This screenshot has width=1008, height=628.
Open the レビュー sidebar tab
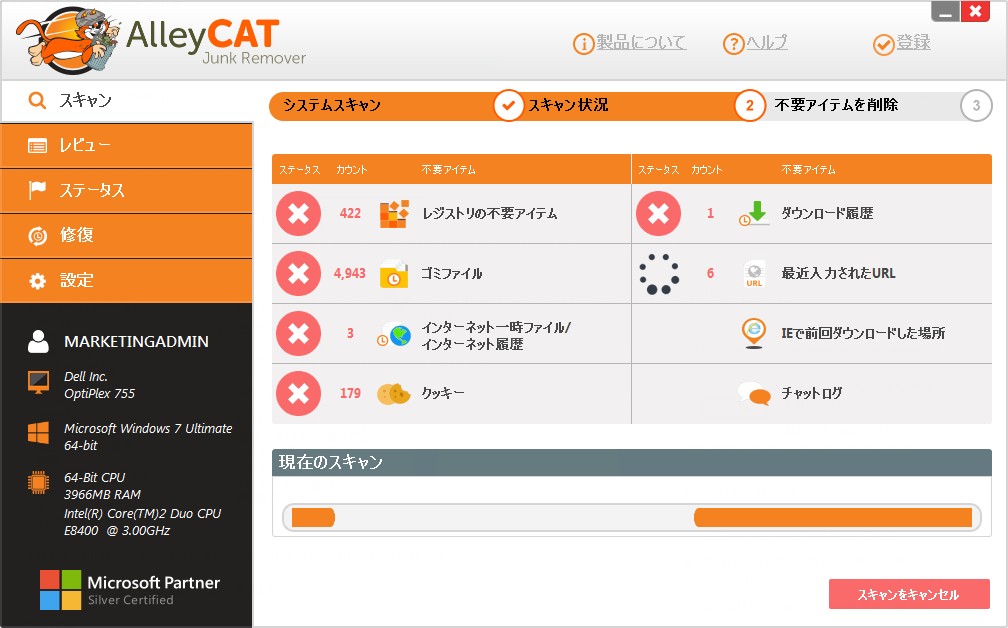pos(127,146)
